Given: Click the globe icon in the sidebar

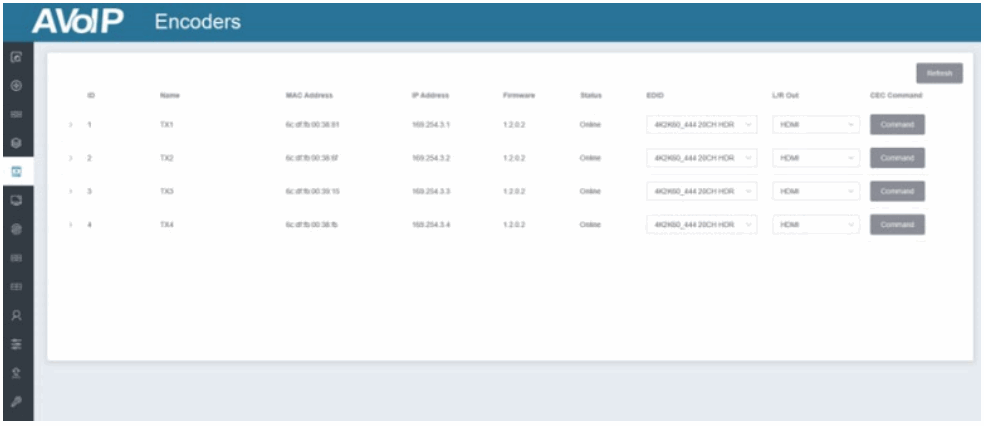Looking at the screenshot, I should [17, 230].
